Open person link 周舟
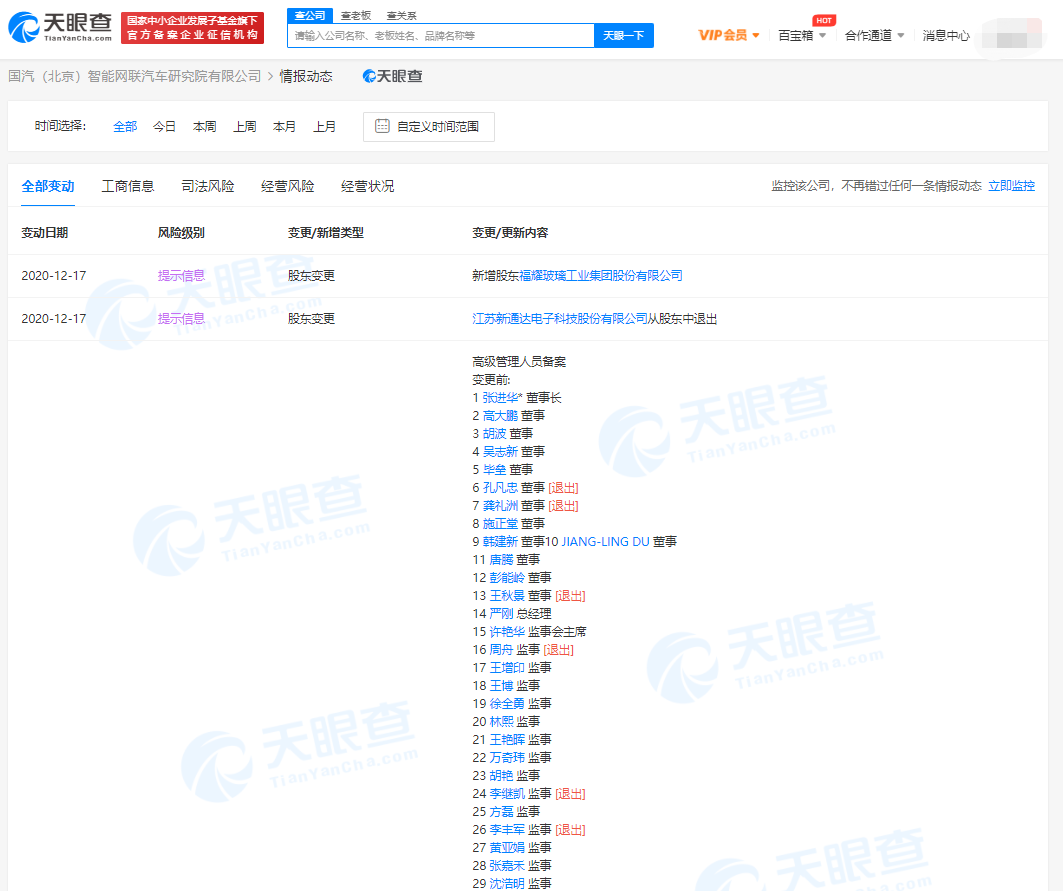 tap(502, 650)
